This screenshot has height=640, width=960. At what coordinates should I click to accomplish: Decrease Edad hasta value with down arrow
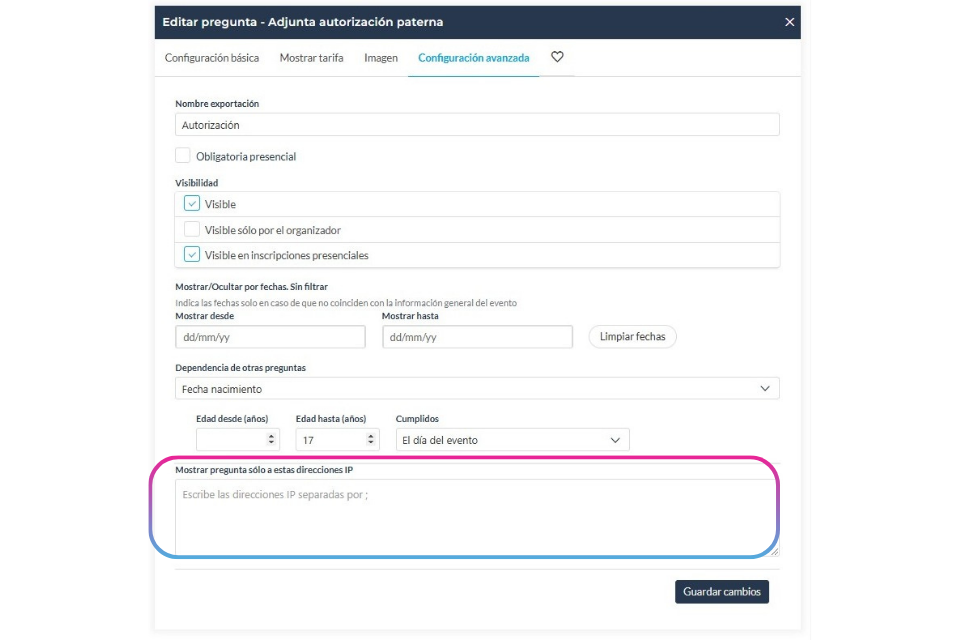[370, 442]
